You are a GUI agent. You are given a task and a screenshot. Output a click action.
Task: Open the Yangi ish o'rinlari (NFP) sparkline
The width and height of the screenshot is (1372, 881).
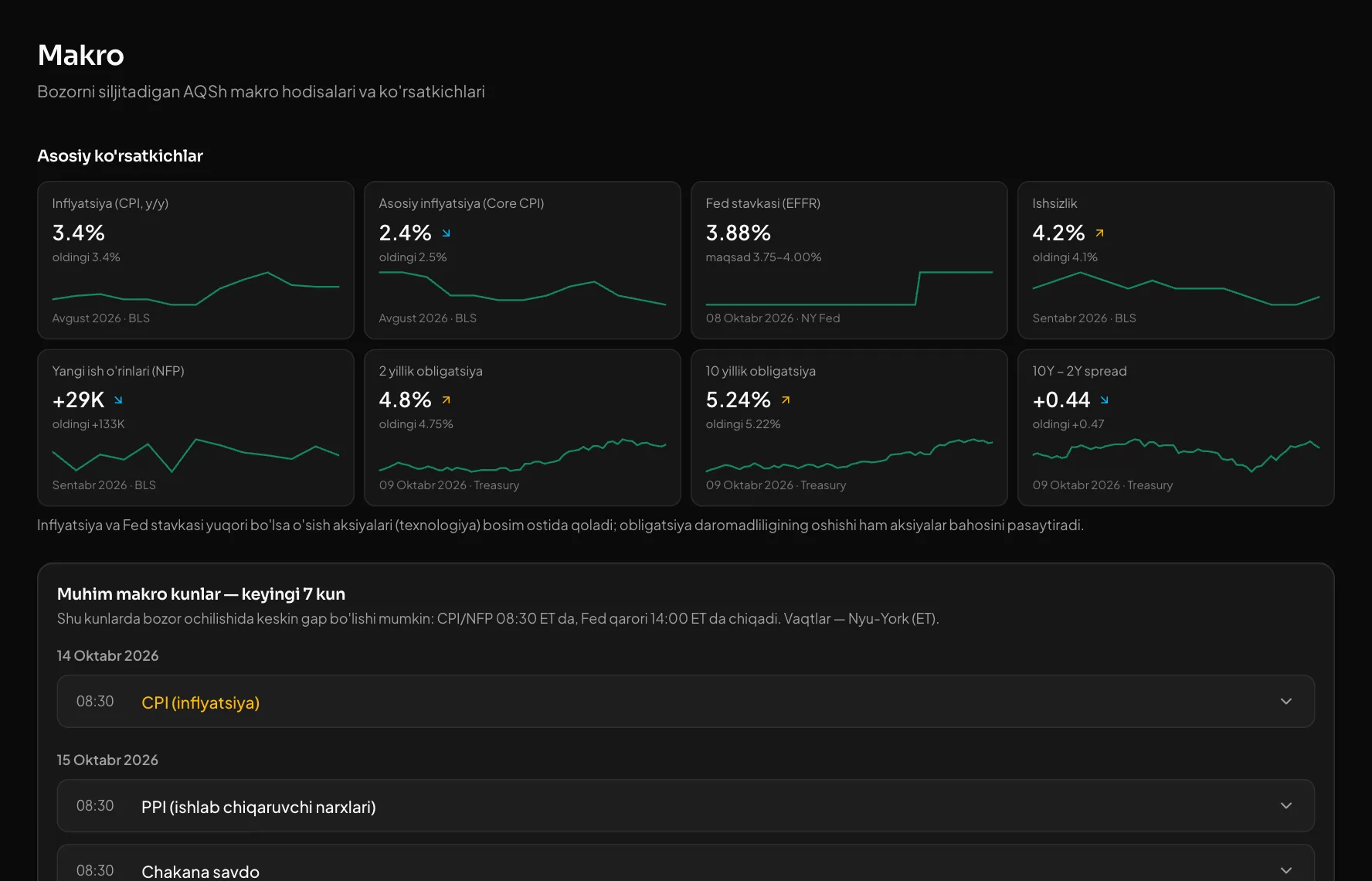pos(195,456)
